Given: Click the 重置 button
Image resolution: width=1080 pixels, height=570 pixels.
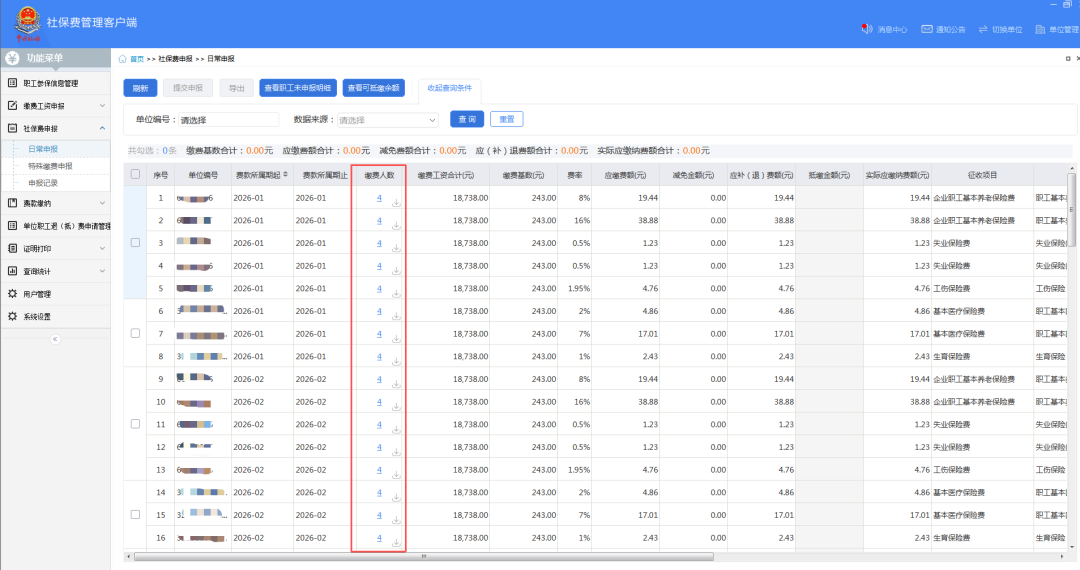Looking at the screenshot, I should point(507,119).
